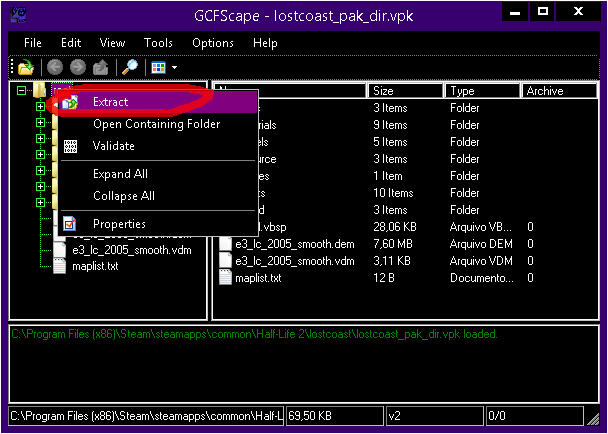This screenshot has width=608, height=434.
Task: Click the 5 Items size cell
Action: point(390,142)
